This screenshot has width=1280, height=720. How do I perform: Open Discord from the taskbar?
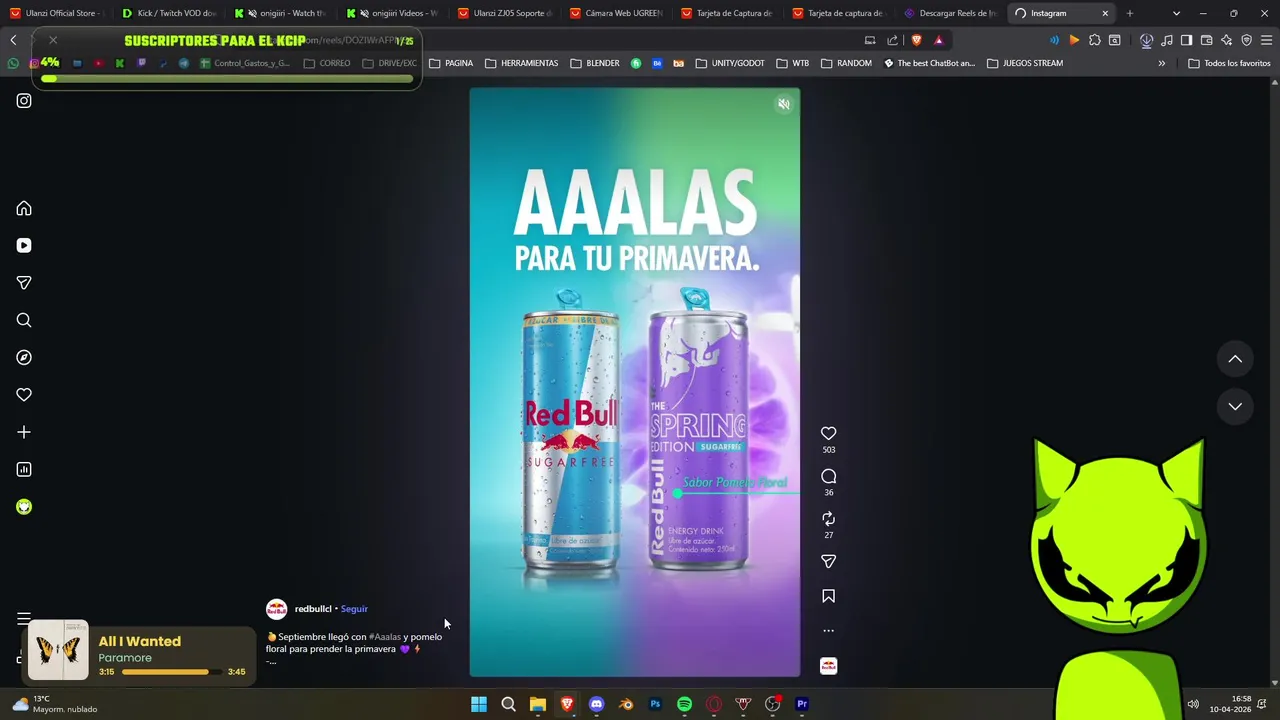pyautogui.click(x=597, y=704)
